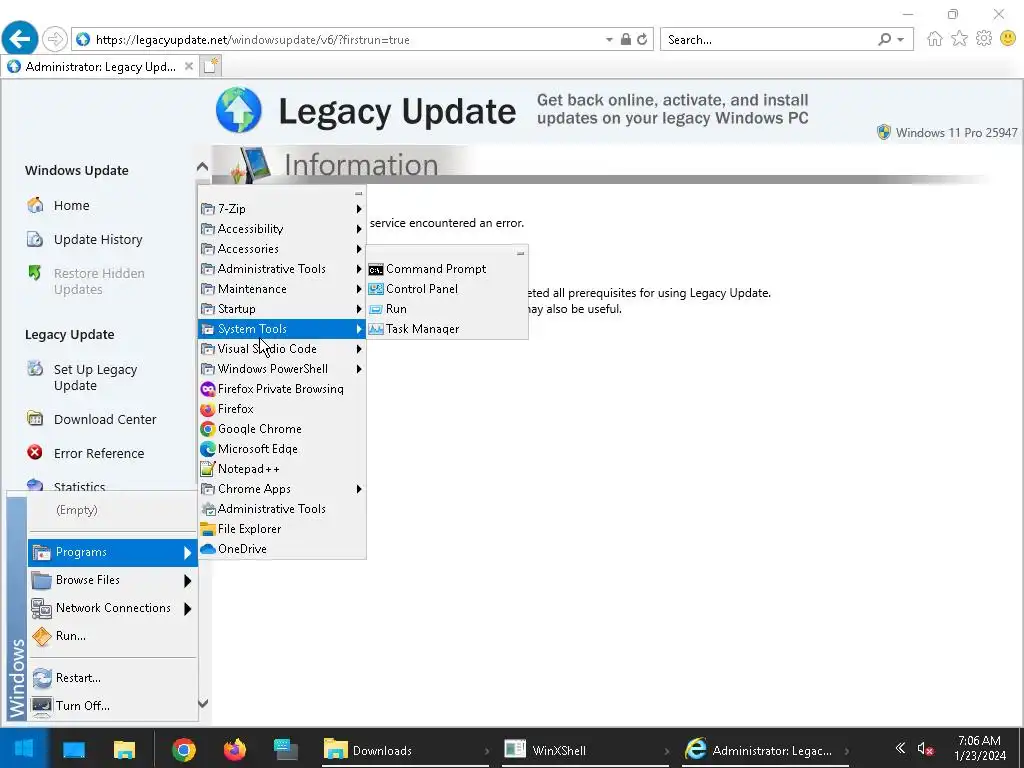The width and height of the screenshot is (1024, 768).
Task: Open Error Reference link
Action: [99, 454]
